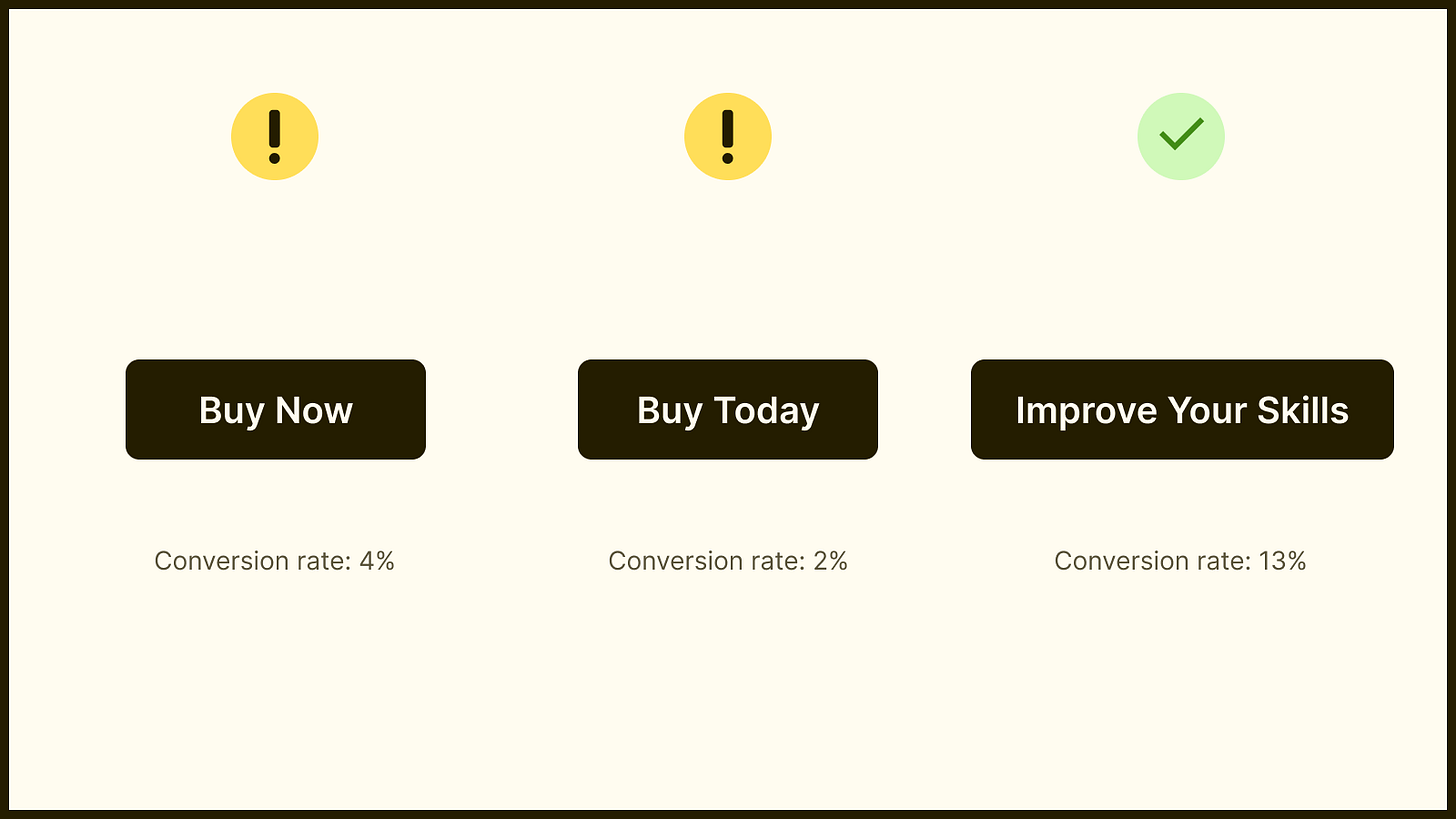Select the green checkmark circle icon
Image resolution: width=1456 pixels, height=819 pixels.
pos(1181,136)
